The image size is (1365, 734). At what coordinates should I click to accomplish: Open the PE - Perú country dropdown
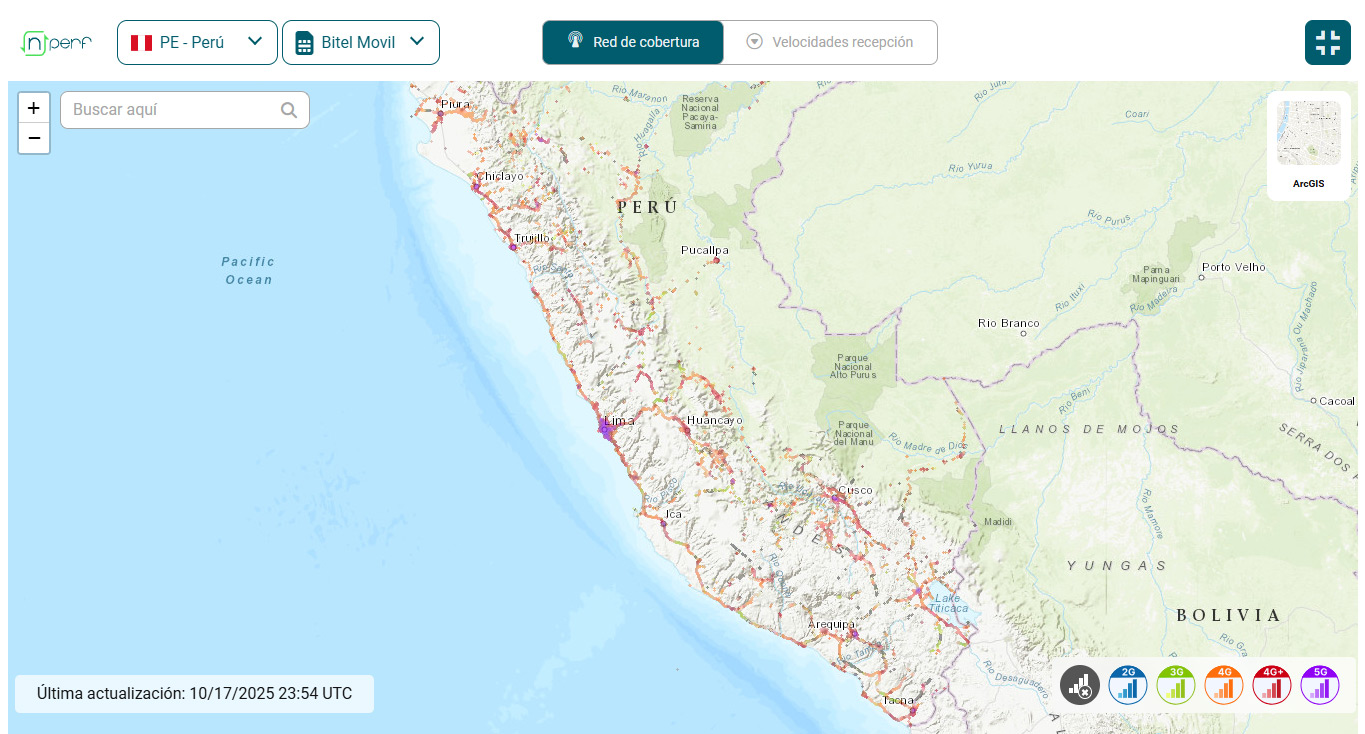(197, 43)
